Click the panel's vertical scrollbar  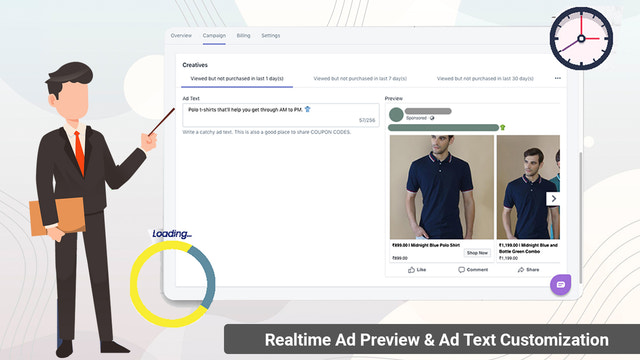point(580,217)
